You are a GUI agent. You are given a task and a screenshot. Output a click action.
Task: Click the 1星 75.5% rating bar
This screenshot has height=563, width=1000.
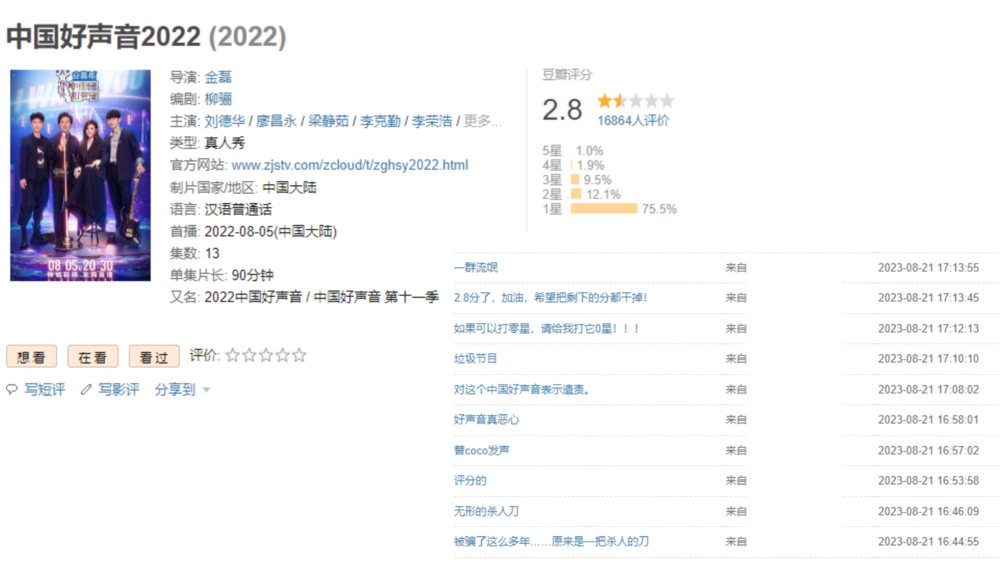[x=604, y=209]
